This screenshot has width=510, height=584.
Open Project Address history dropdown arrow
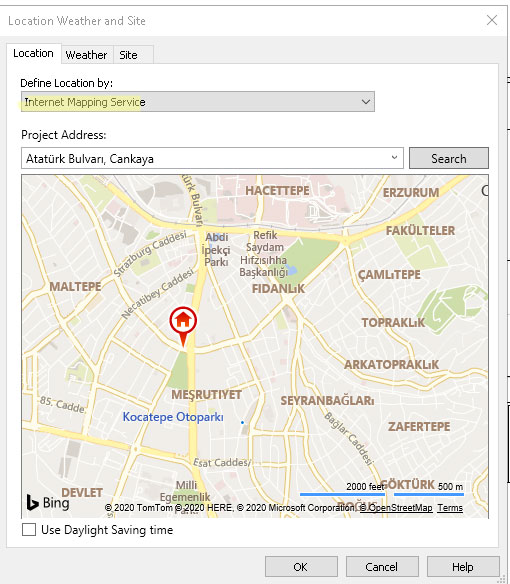point(394,158)
